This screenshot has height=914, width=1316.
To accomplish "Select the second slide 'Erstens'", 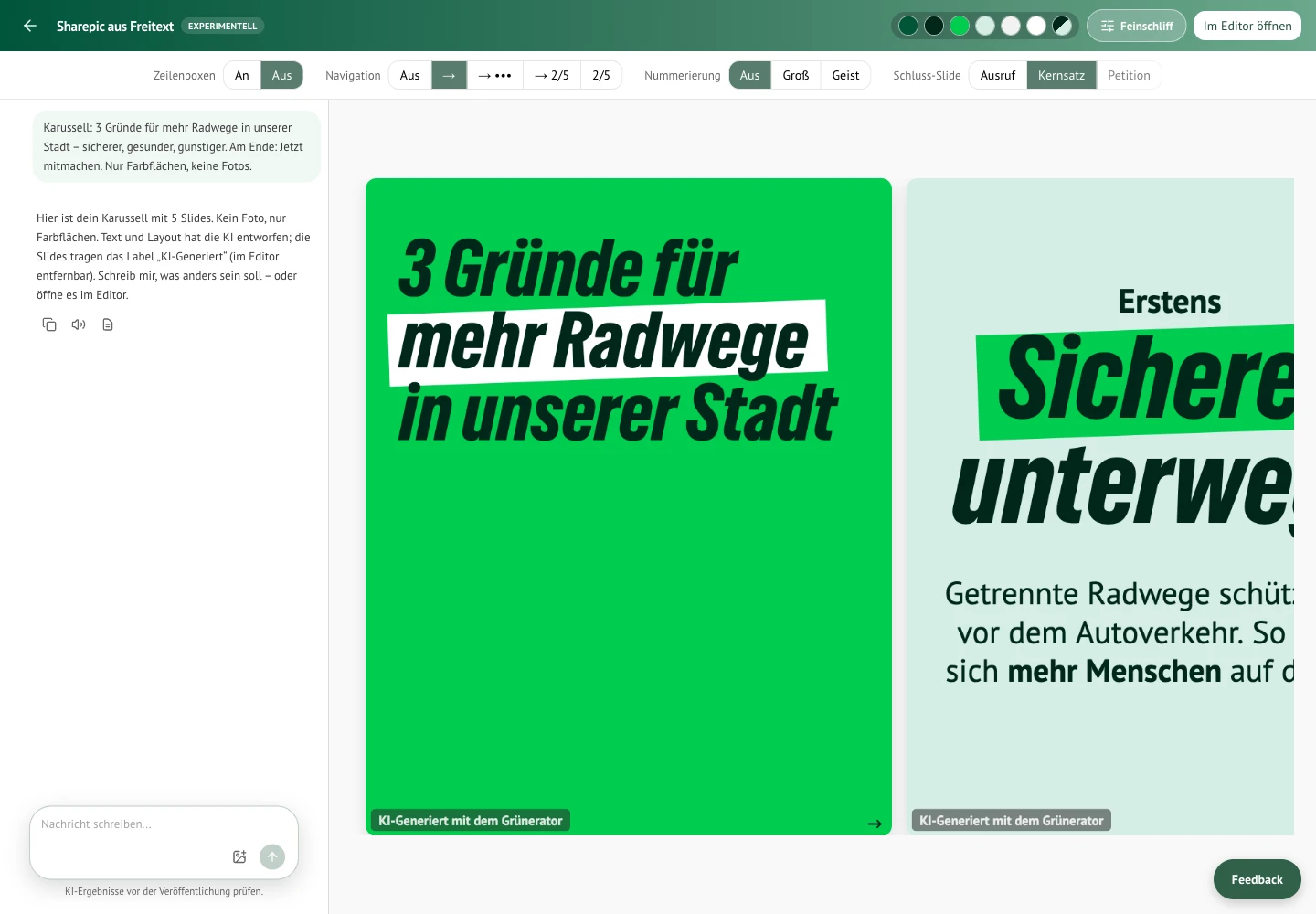I will [x=1100, y=506].
